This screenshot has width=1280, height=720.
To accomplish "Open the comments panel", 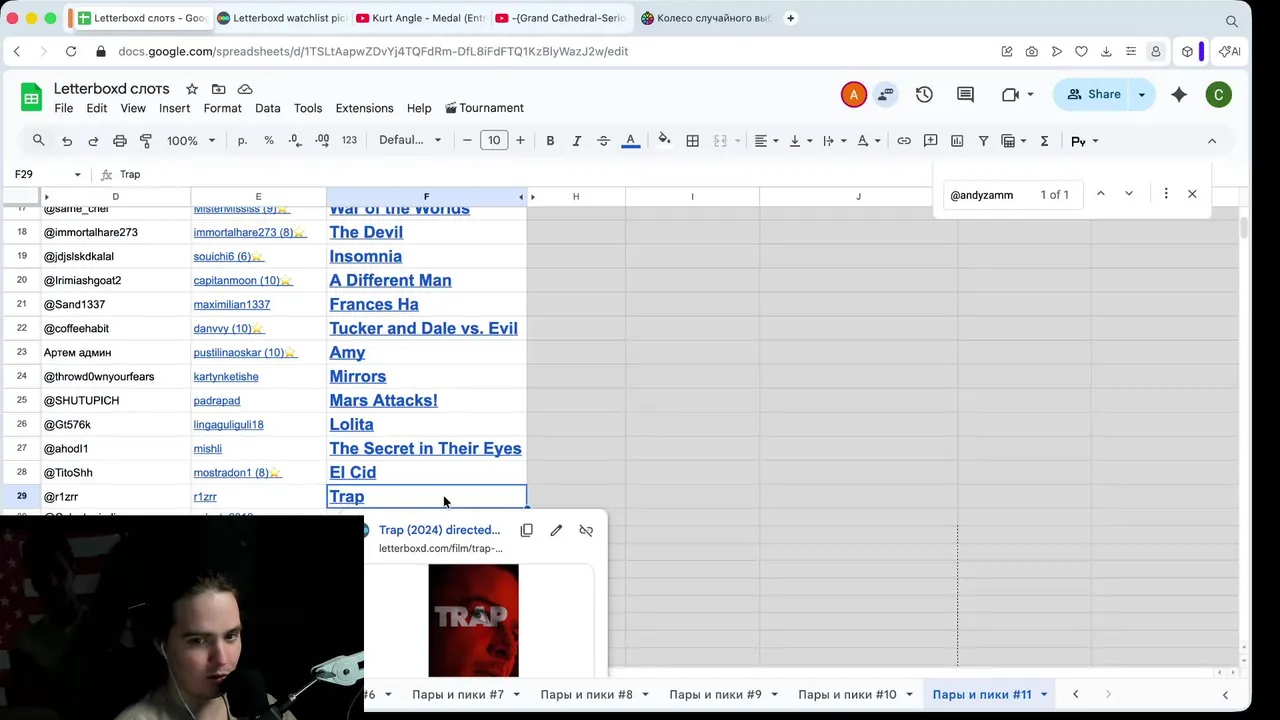I will tap(965, 94).
